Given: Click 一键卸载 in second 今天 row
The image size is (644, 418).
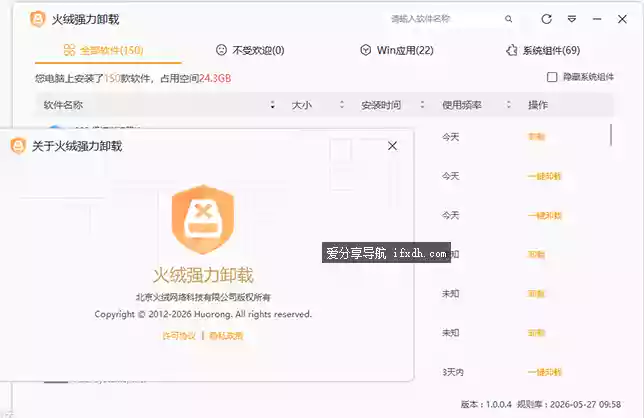Looking at the screenshot, I should (x=544, y=176).
